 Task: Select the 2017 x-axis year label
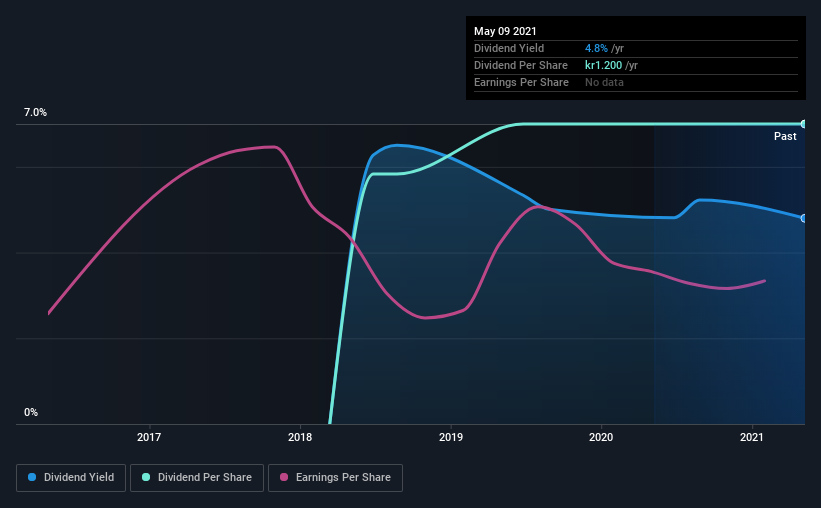pyautogui.click(x=149, y=437)
